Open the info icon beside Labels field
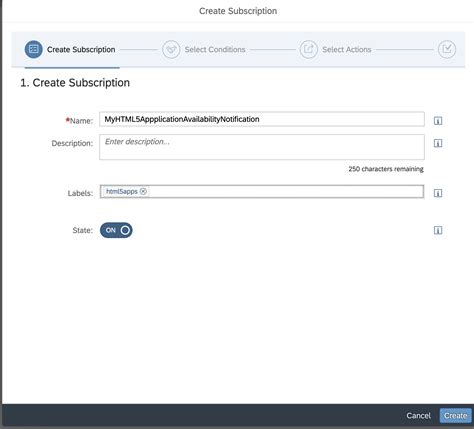The width and height of the screenshot is (474, 429). pyautogui.click(x=438, y=193)
